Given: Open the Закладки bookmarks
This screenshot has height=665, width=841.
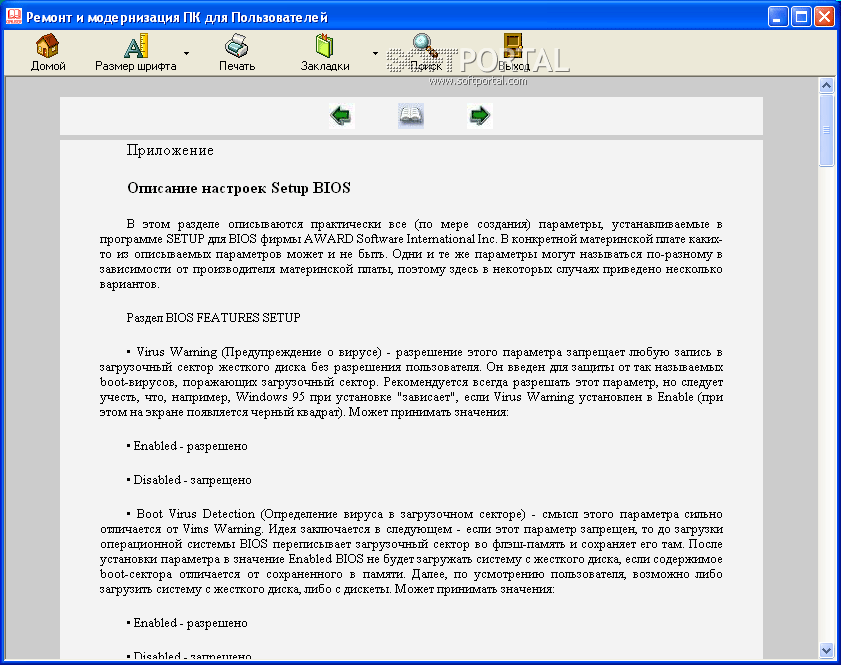Looking at the screenshot, I should tap(324, 53).
